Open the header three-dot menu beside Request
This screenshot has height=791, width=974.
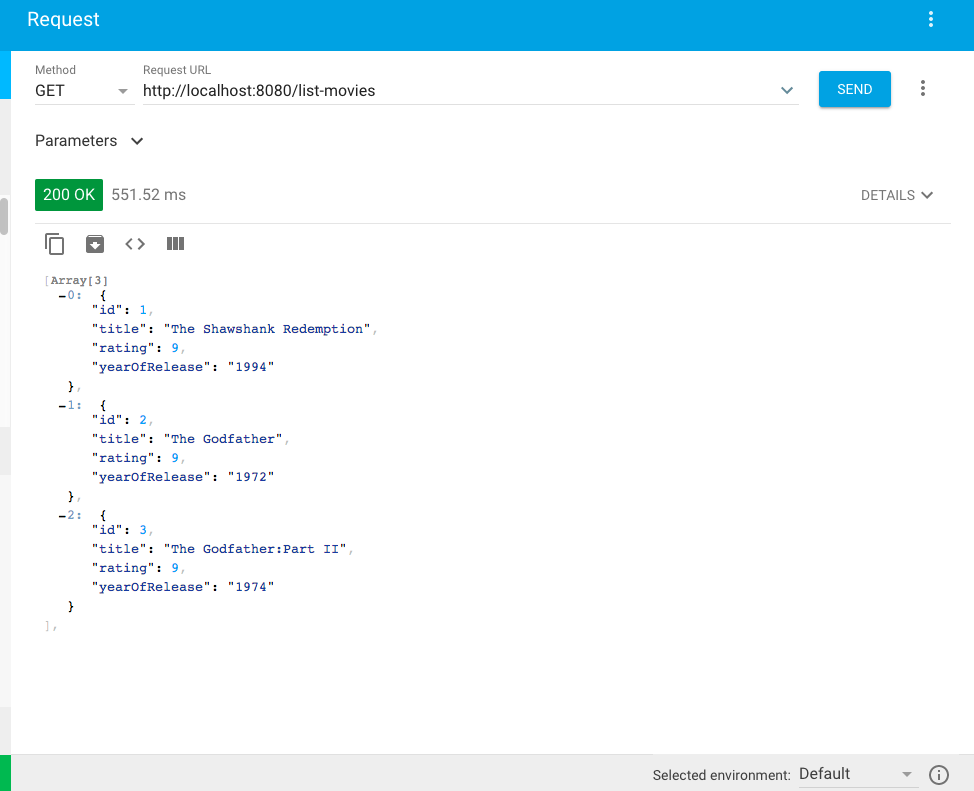931,19
